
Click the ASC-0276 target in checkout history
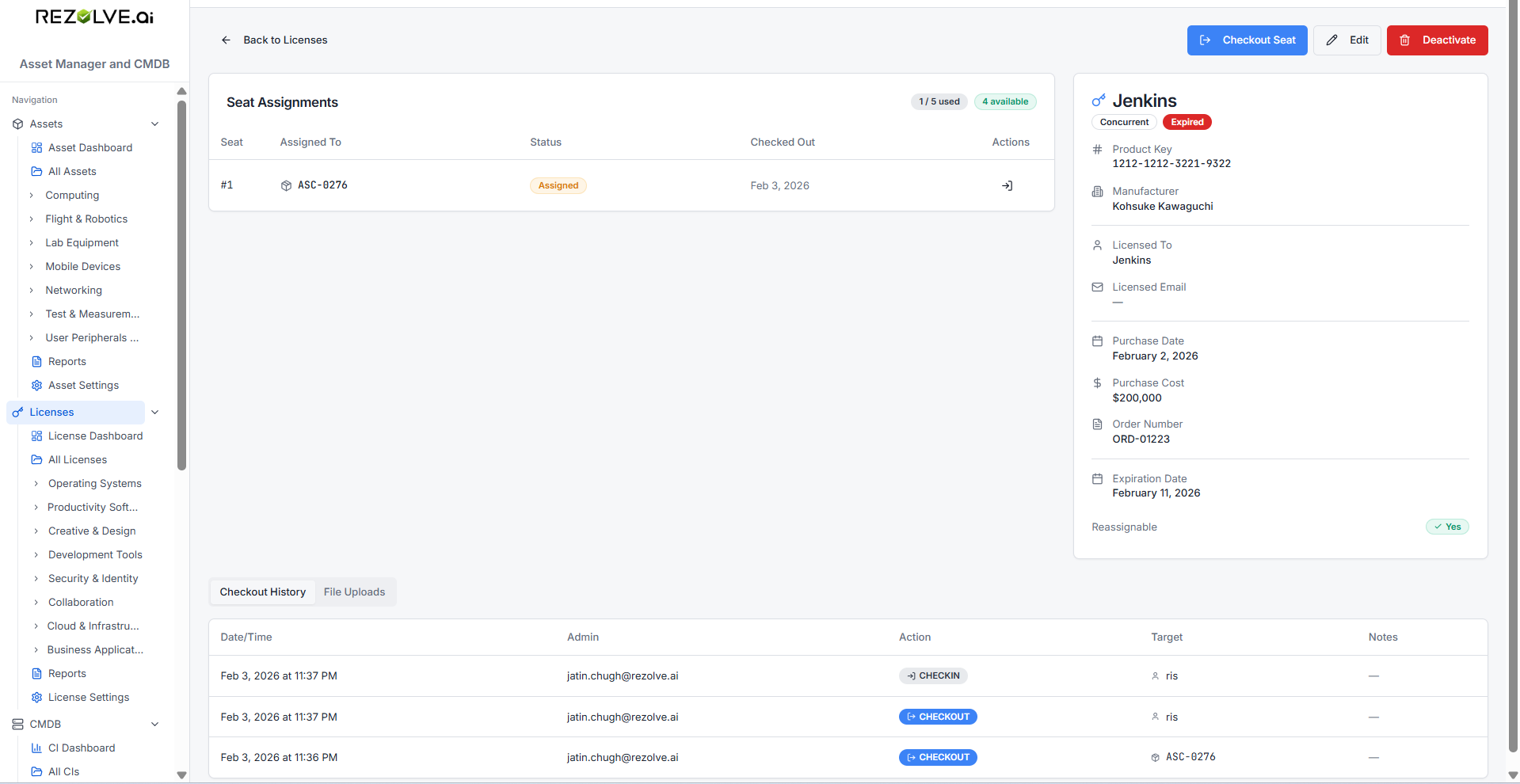[x=1190, y=758]
